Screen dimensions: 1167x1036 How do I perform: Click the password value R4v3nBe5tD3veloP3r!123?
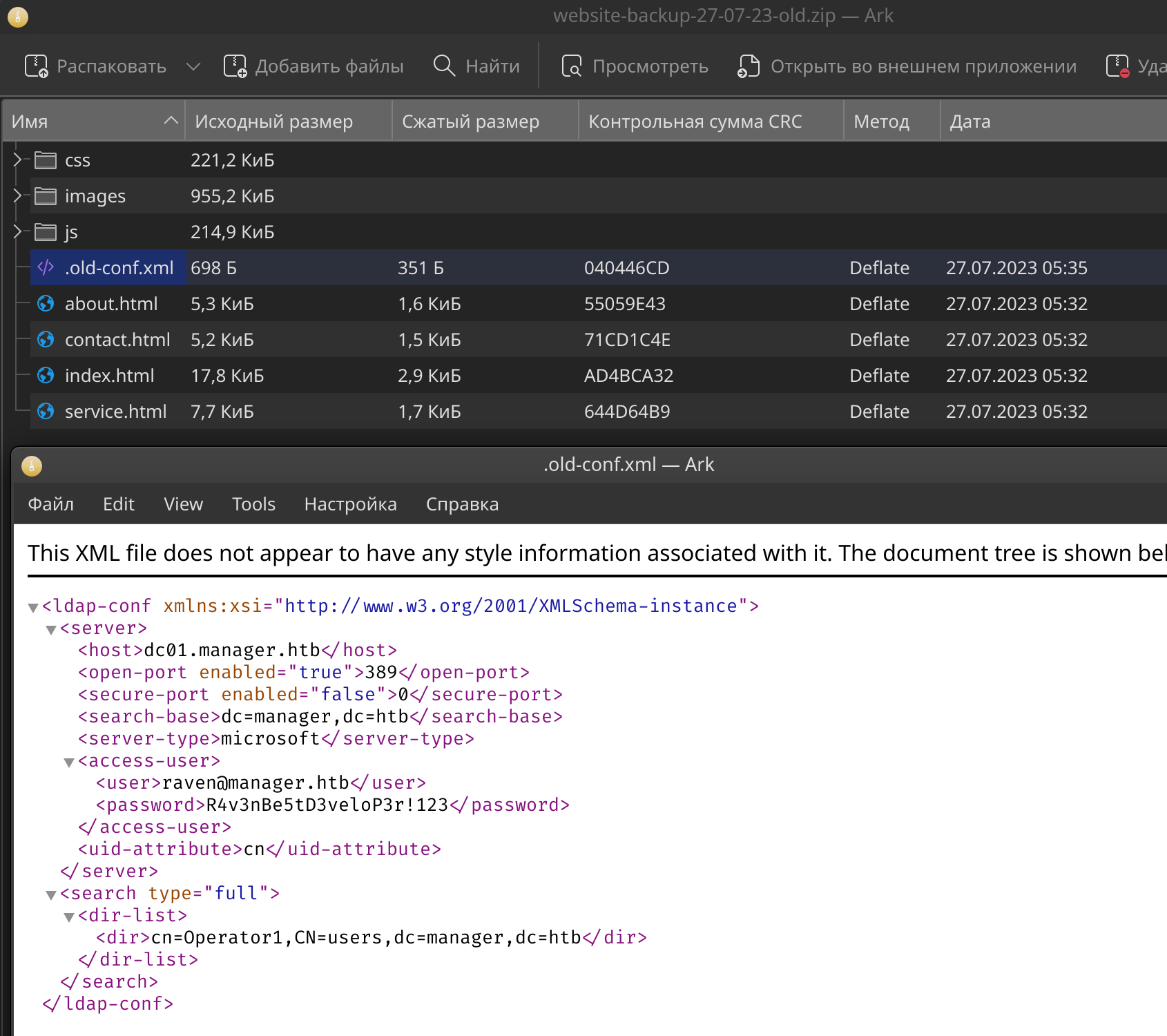point(327,805)
